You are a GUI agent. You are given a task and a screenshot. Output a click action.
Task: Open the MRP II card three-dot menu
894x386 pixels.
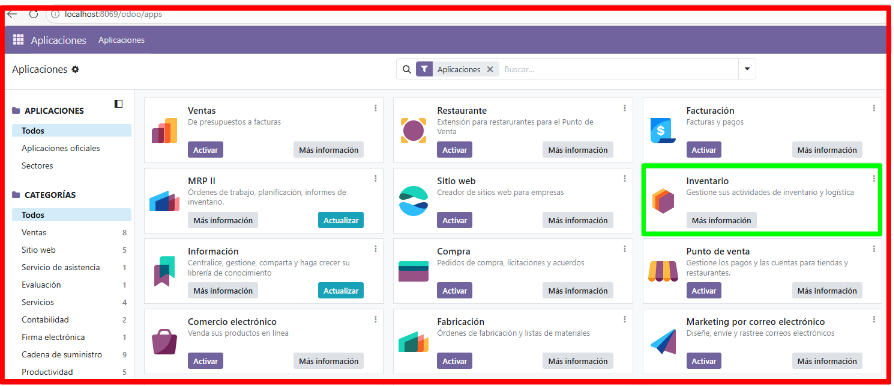375,178
